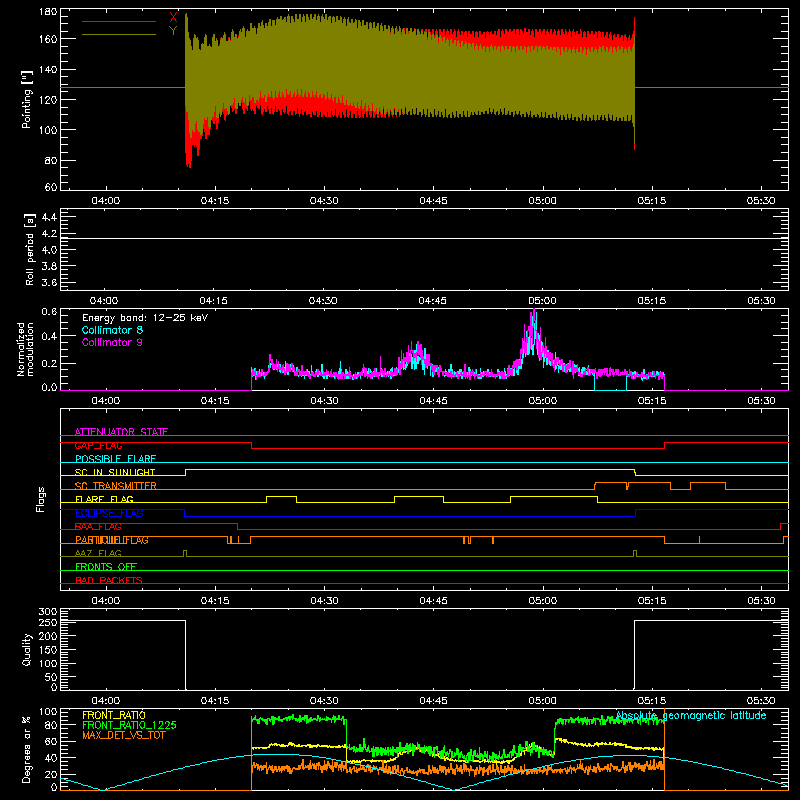Click 04:45 time label under modulation plot
This screenshot has width=800, height=800.
click(x=433, y=401)
